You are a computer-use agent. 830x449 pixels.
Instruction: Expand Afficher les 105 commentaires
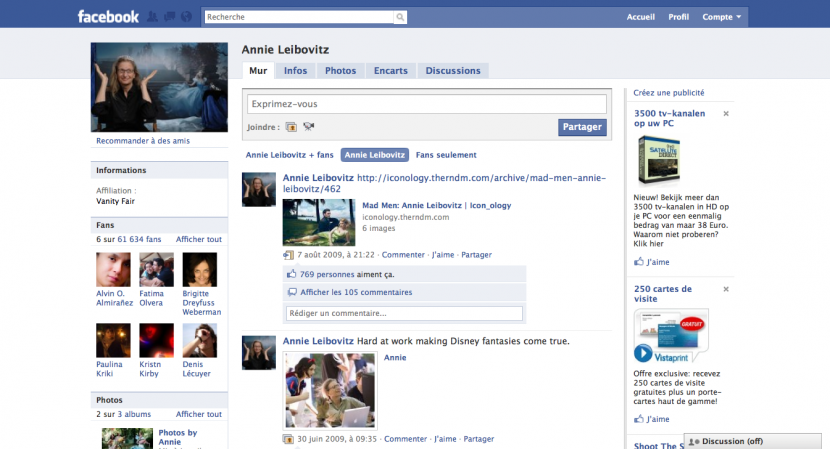(x=356, y=292)
